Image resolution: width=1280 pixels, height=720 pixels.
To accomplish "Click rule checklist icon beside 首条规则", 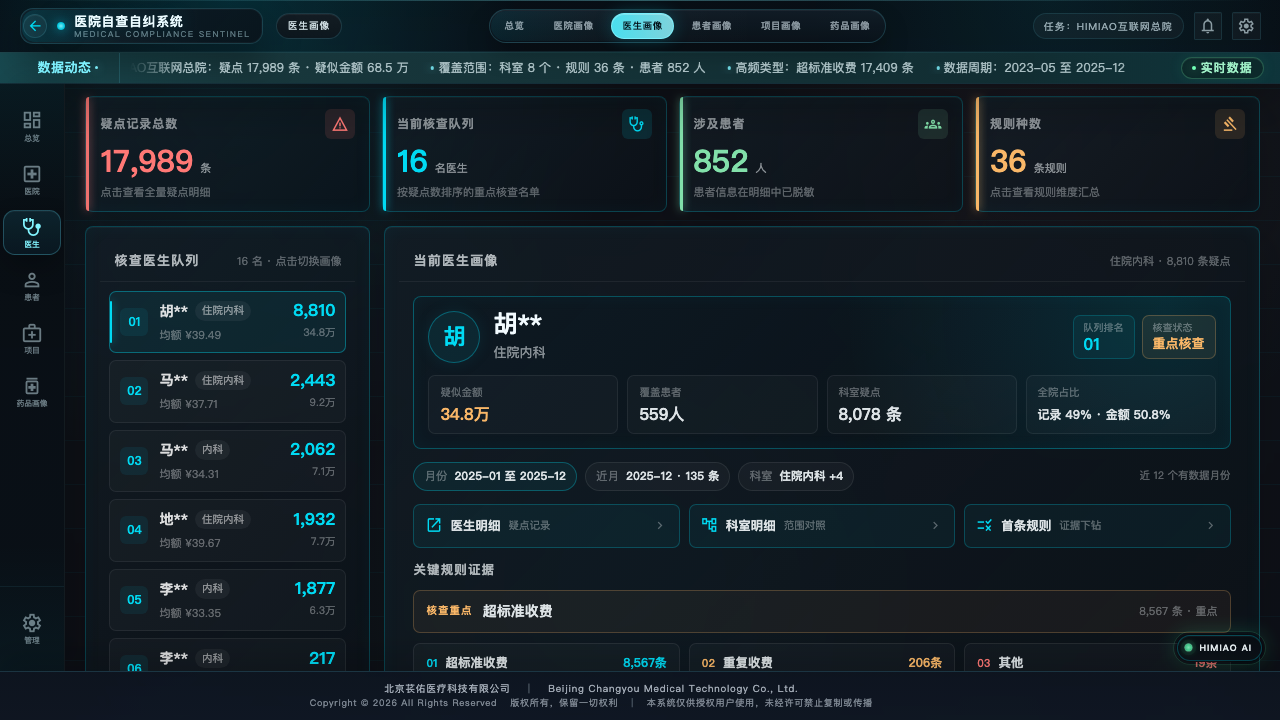I will [984, 525].
